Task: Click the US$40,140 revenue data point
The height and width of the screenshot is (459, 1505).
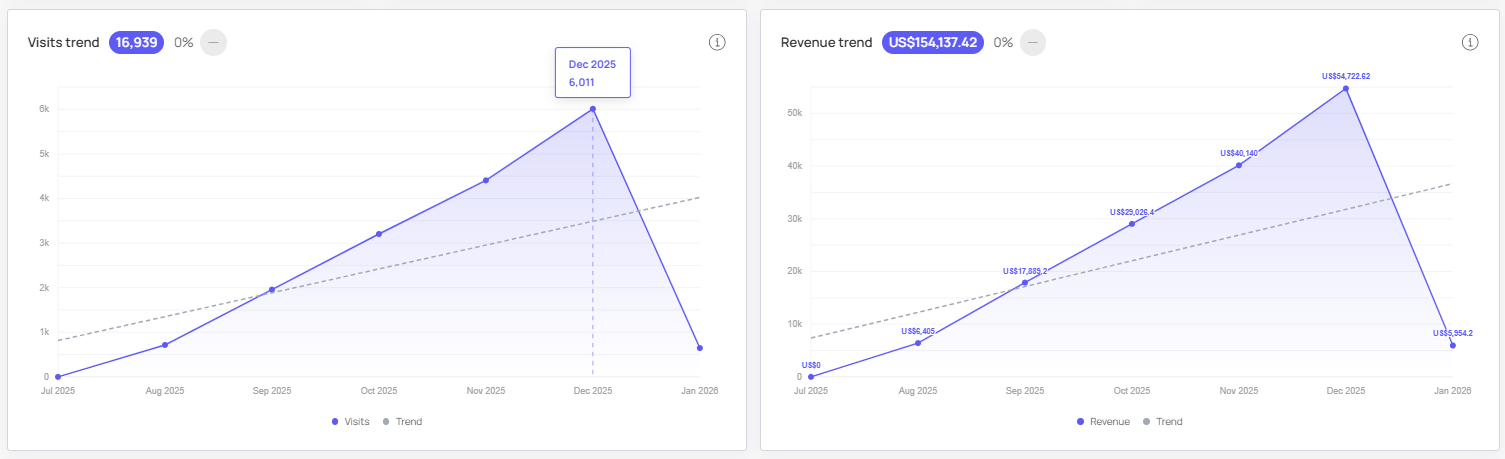Action: [1239, 165]
